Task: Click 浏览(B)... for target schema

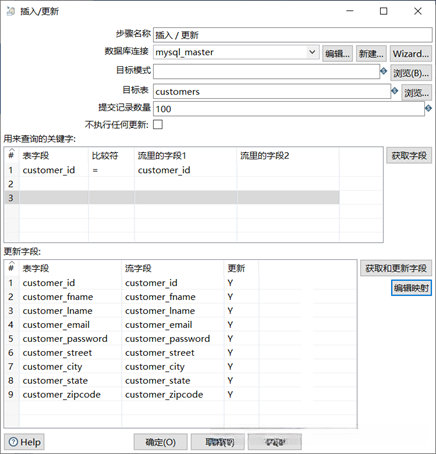Action: pos(411,73)
